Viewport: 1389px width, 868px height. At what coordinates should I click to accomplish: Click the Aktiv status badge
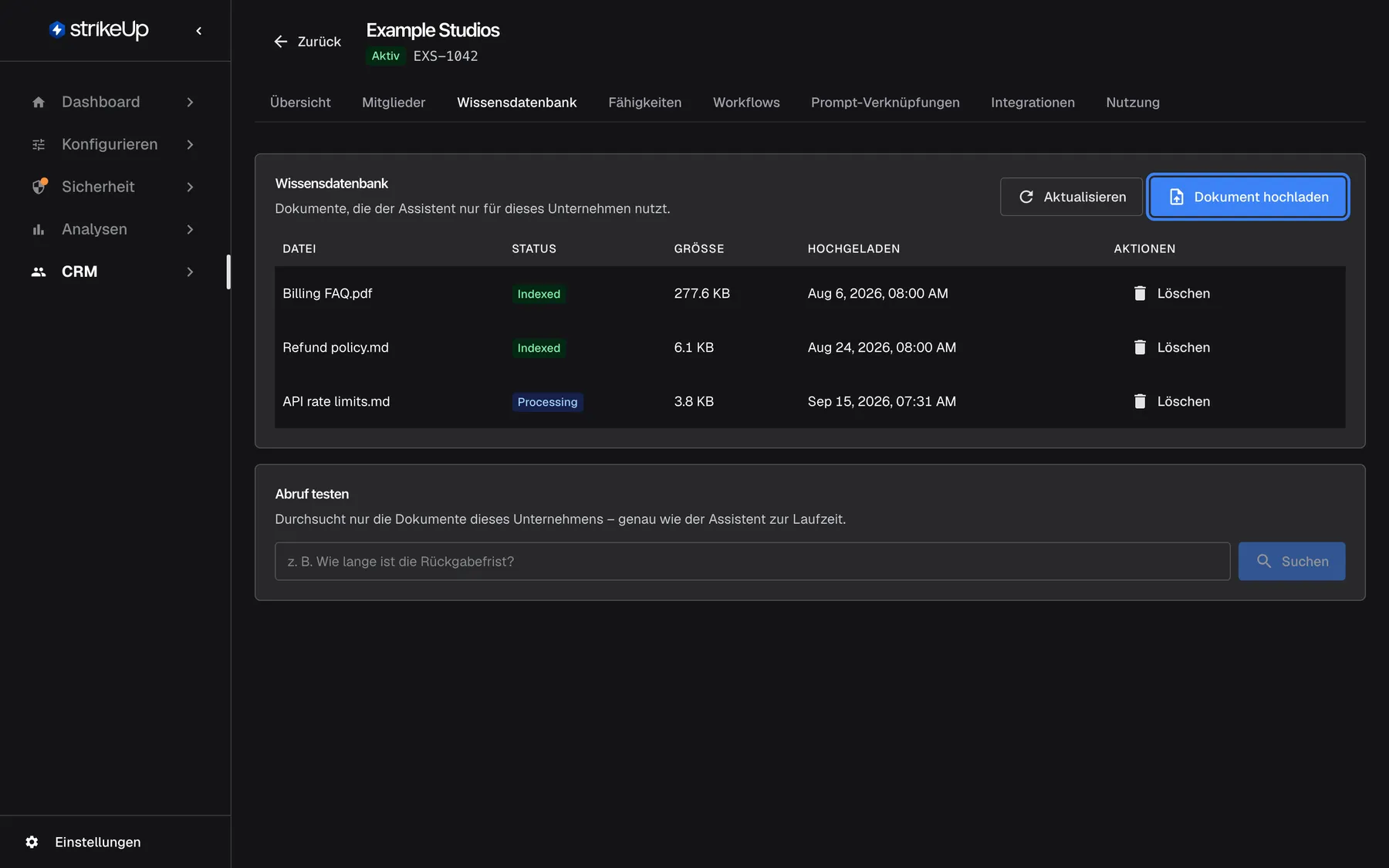[x=386, y=56]
